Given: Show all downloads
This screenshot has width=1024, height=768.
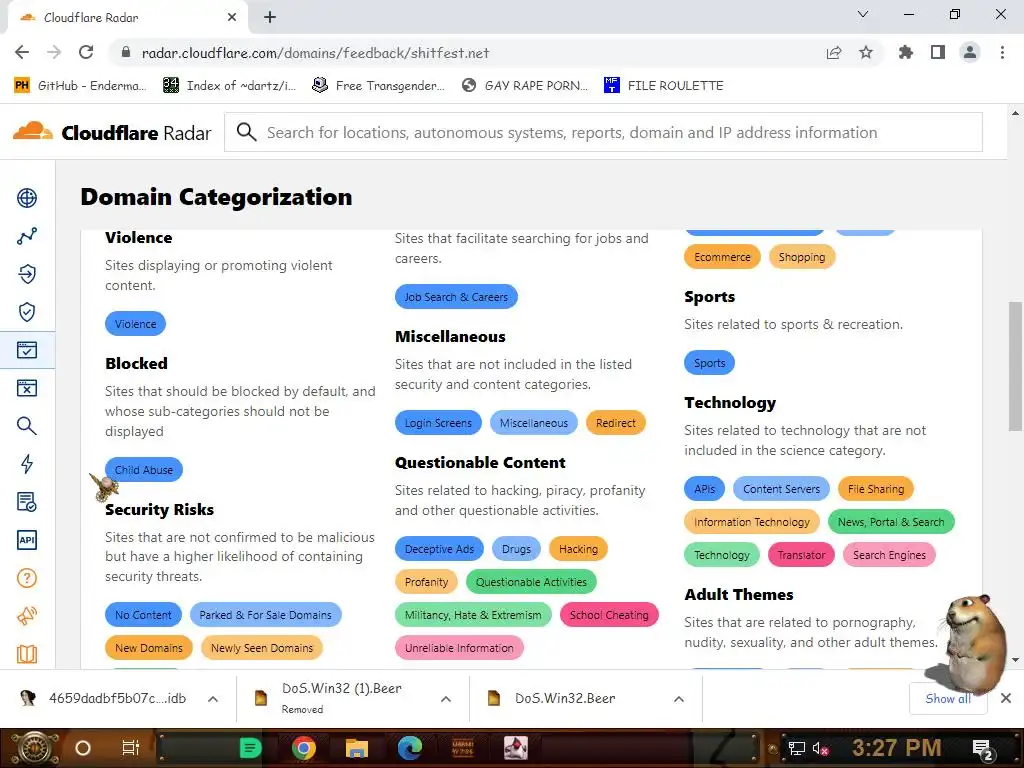Looking at the screenshot, I should pos(948,699).
